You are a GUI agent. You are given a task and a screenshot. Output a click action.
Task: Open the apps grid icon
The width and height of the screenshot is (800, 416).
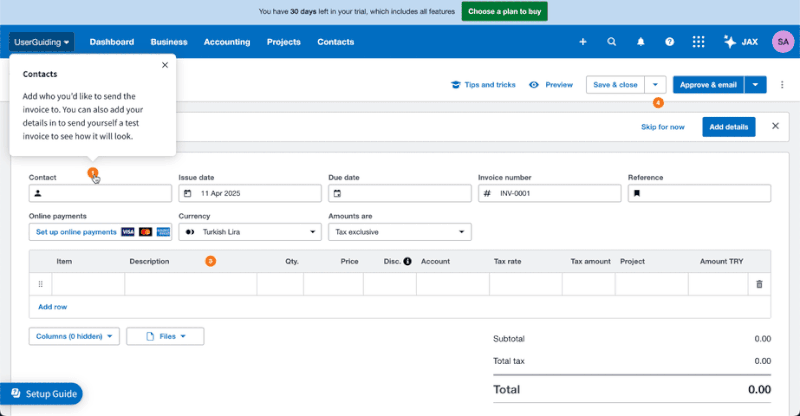(698, 42)
